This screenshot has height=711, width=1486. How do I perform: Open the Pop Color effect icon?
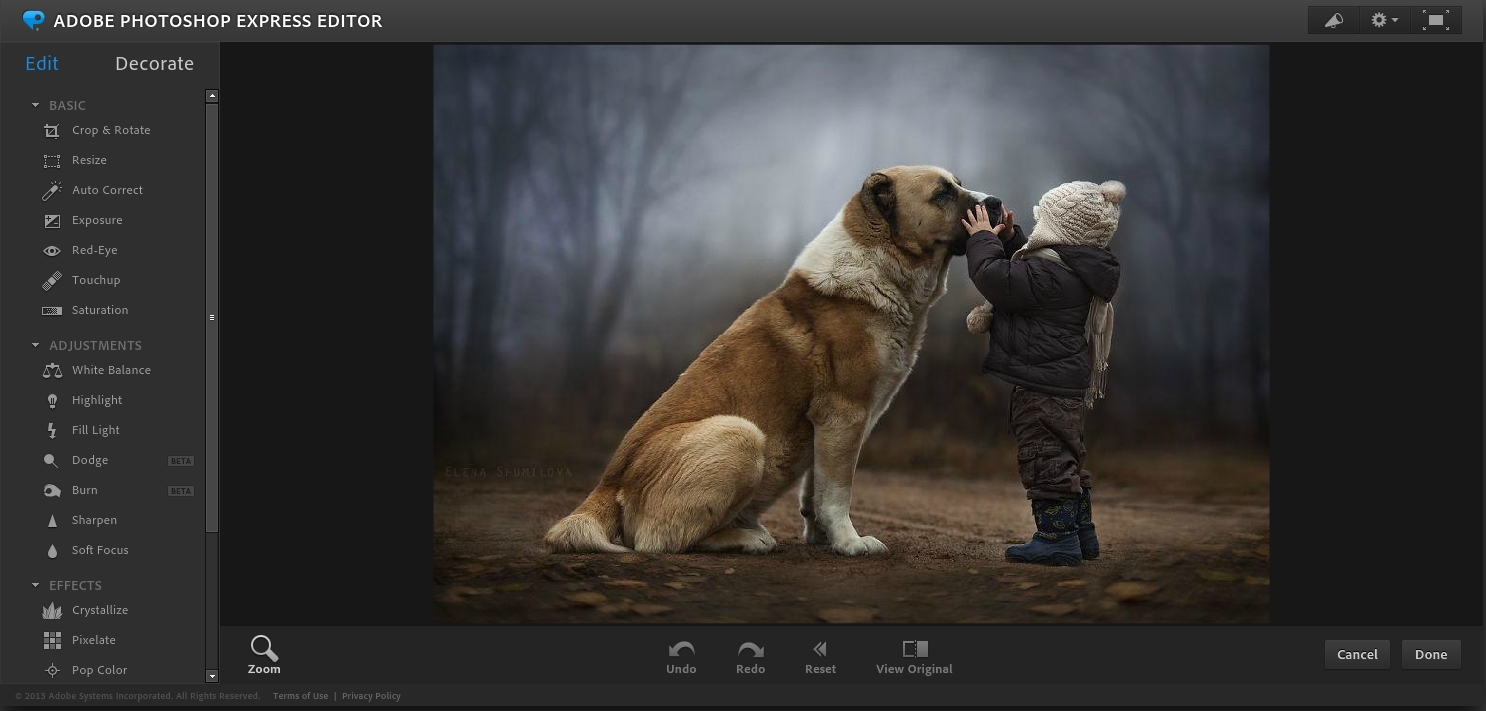click(52, 670)
